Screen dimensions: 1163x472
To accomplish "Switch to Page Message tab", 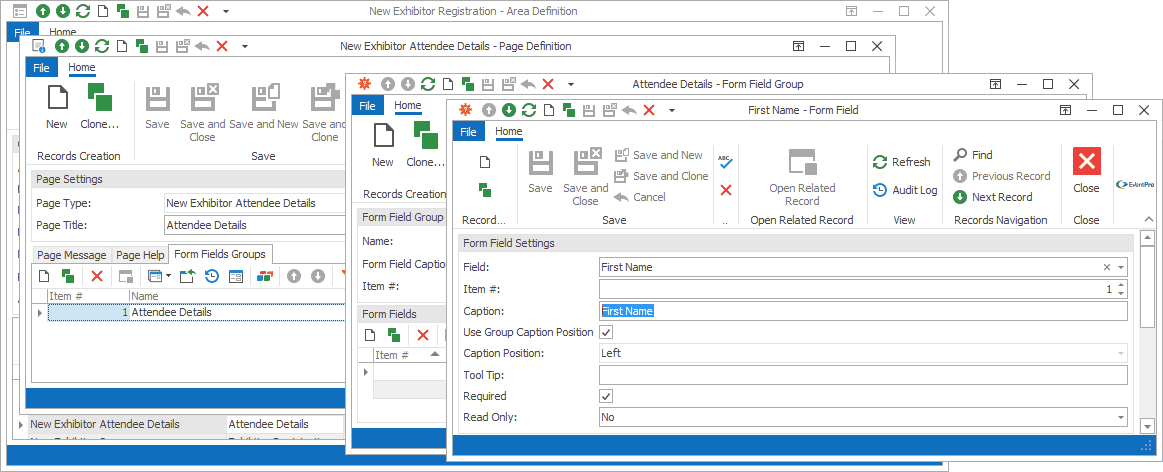I will tap(72, 255).
